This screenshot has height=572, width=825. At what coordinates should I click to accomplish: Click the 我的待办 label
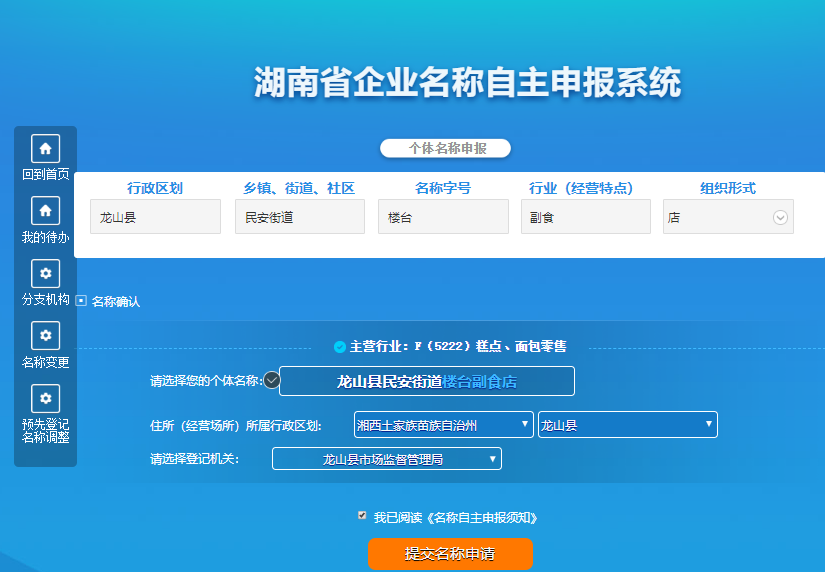[45, 237]
